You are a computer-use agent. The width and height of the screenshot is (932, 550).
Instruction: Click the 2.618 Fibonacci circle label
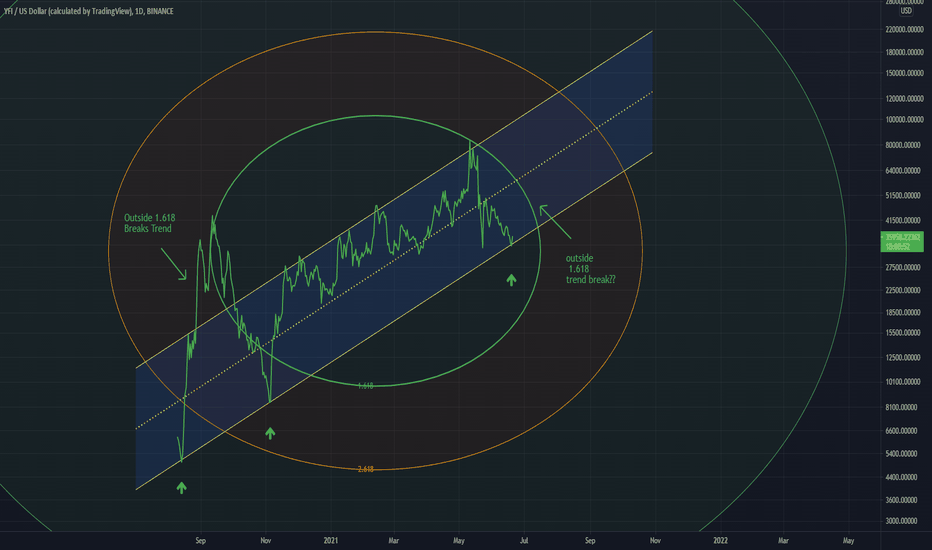coord(366,469)
